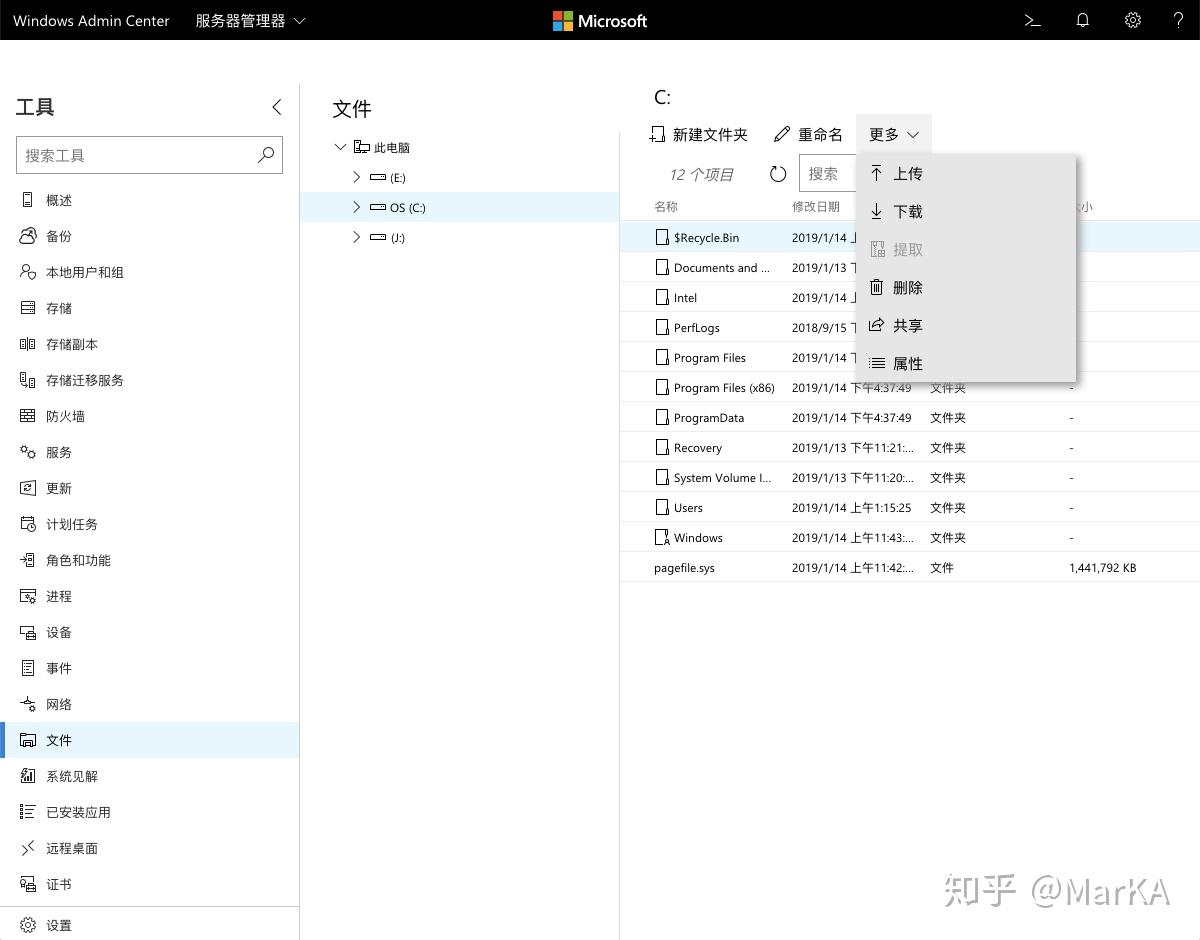The height and width of the screenshot is (940, 1200).
Task: Refresh the file list
Action: (x=778, y=174)
